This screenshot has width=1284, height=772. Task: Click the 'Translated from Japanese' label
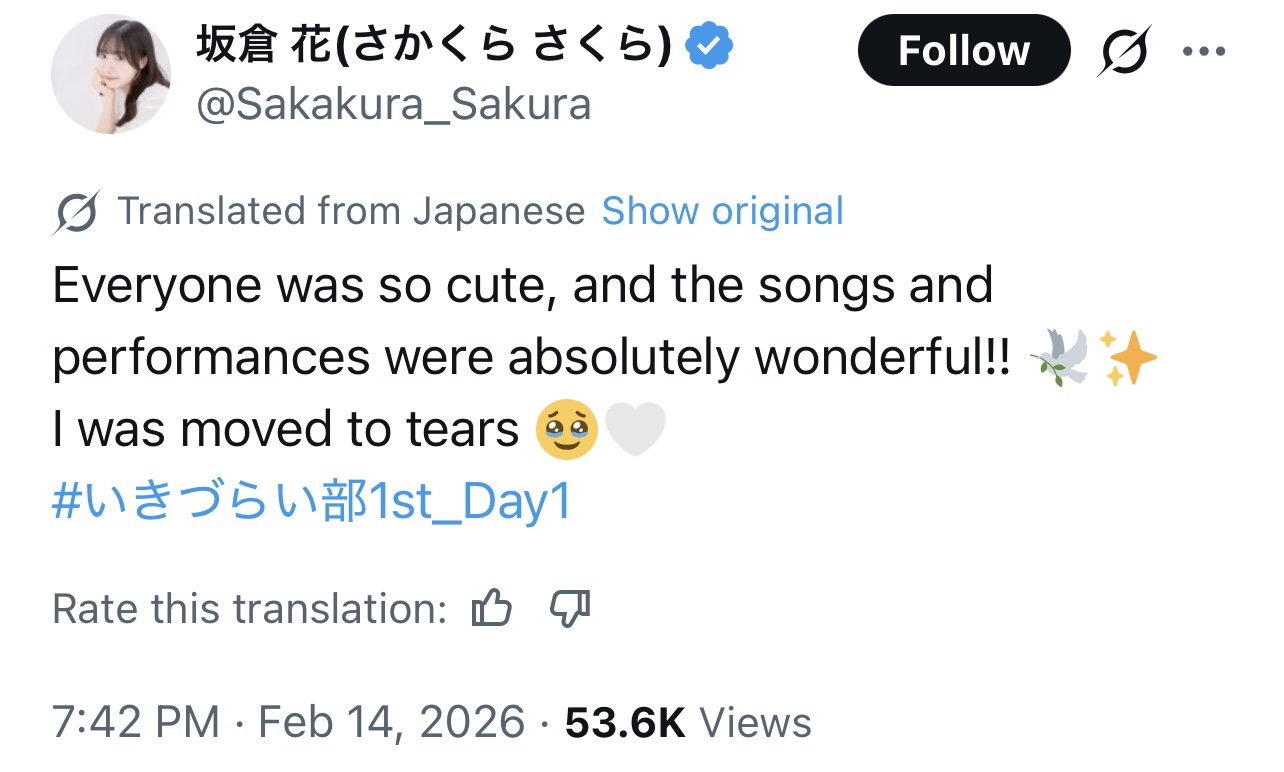(x=351, y=211)
